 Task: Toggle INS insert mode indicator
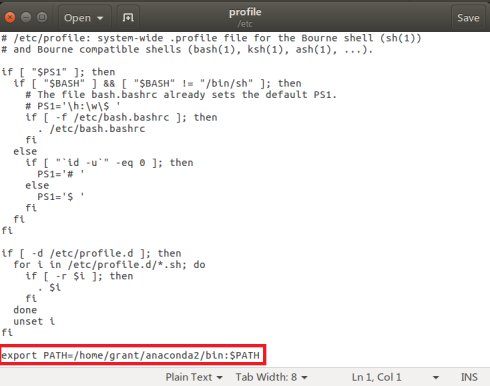pos(469,377)
